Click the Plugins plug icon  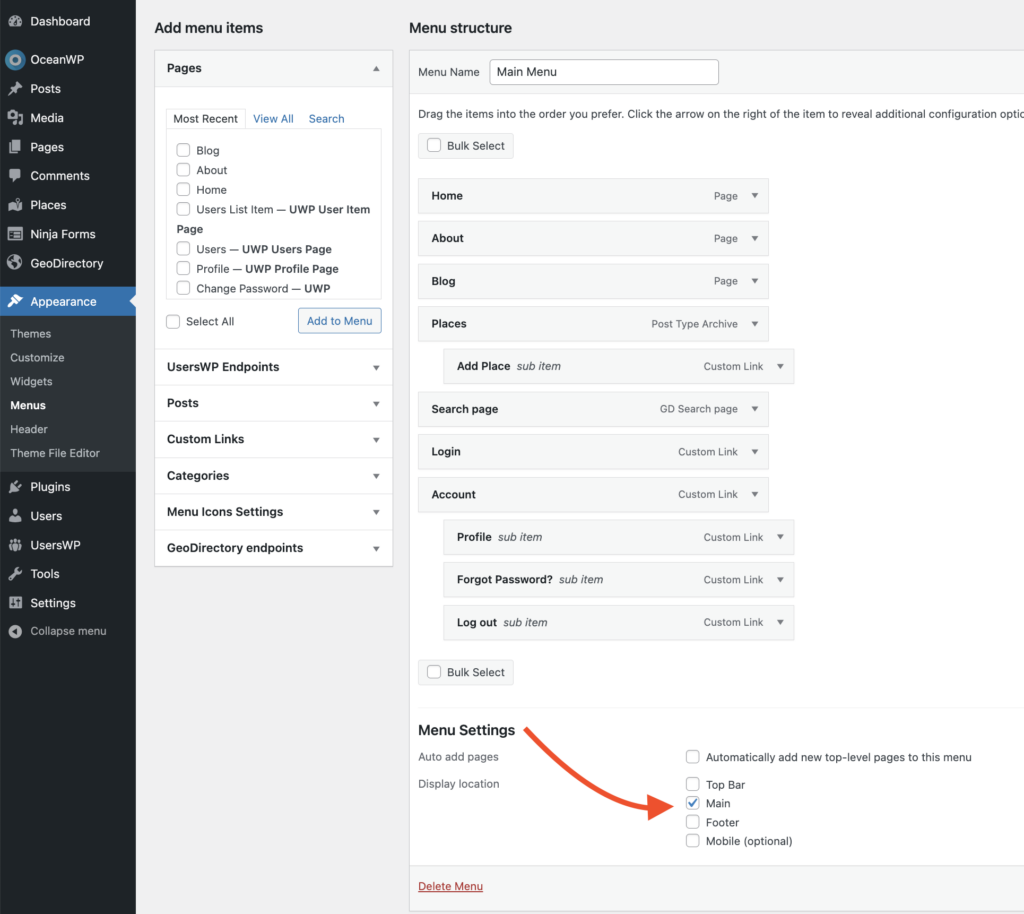15,487
